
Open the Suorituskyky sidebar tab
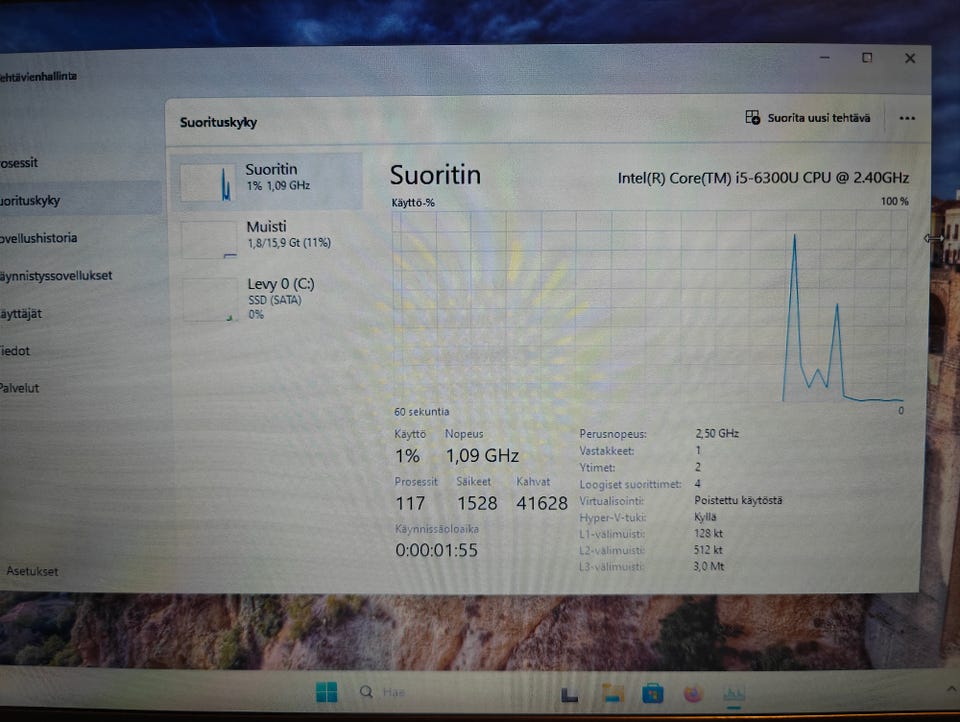pos(80,200)
